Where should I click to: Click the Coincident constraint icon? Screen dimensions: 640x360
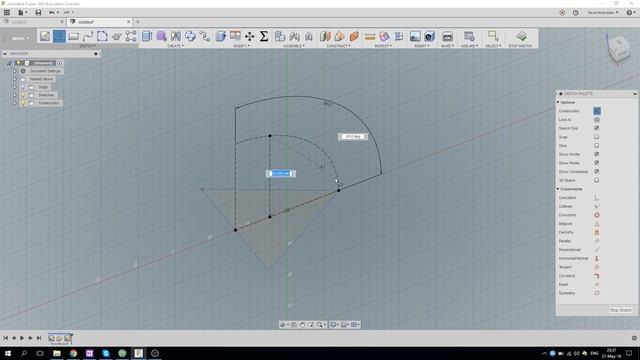click(597, 198)
